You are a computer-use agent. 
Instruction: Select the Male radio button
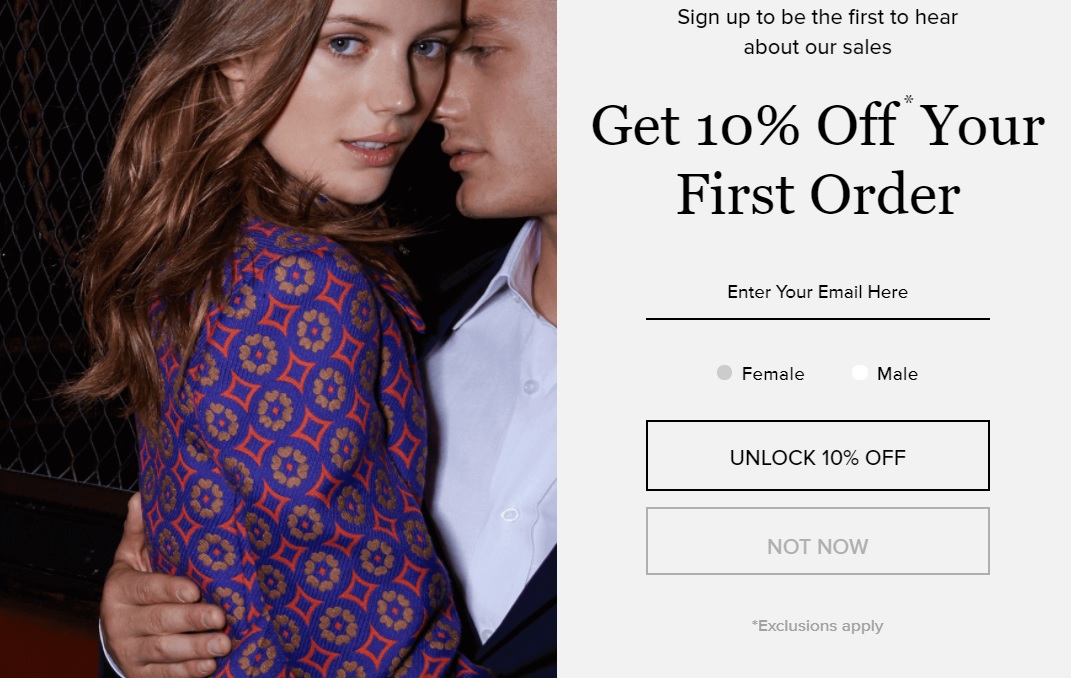click(x=860, y=373)
